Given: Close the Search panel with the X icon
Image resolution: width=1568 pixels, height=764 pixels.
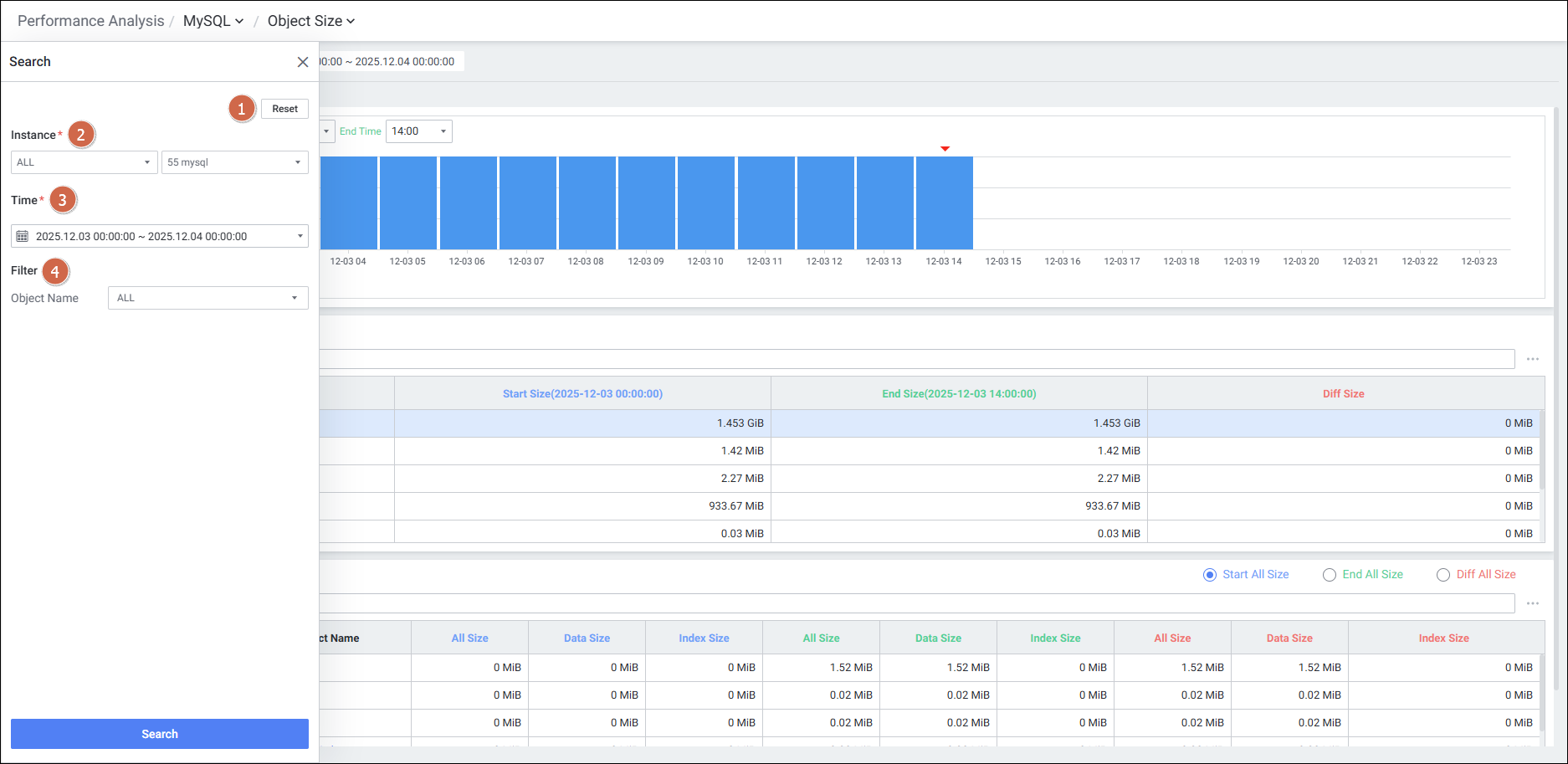Looking at the screenshot, I should pos(303,62).
